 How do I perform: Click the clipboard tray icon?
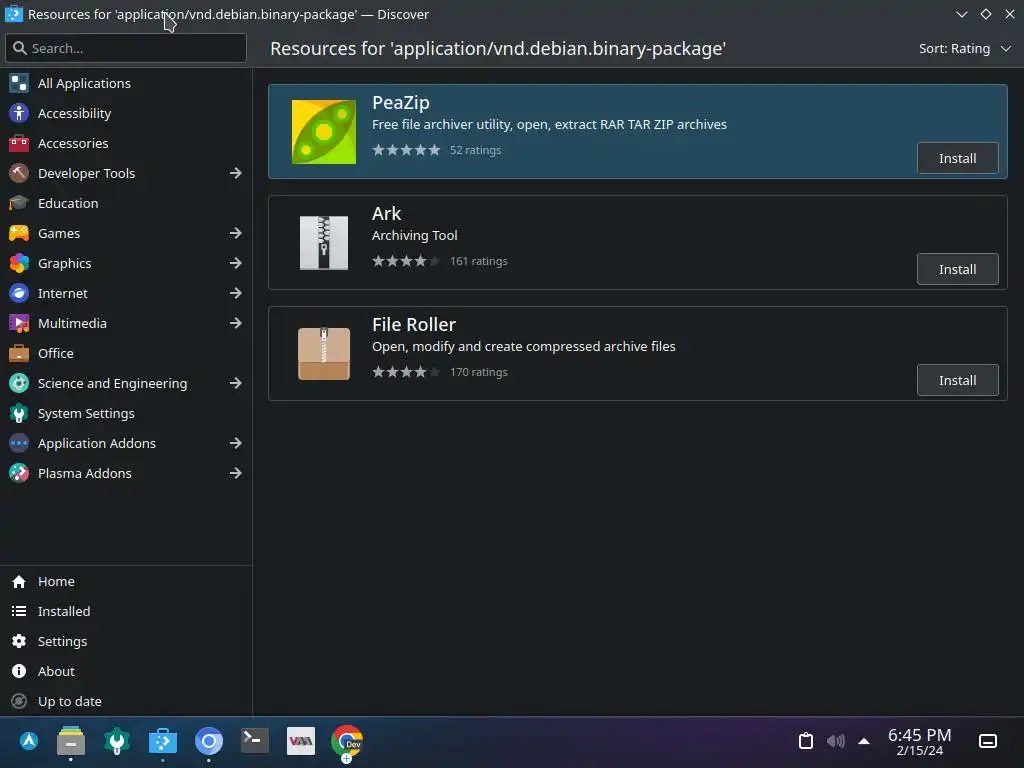(806, 741)
